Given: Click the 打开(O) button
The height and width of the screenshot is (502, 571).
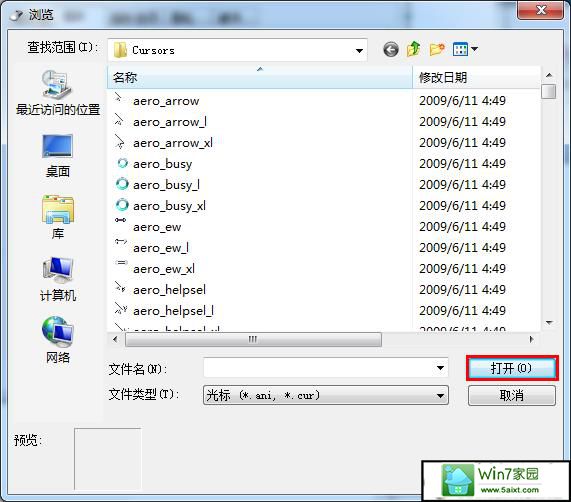Looking at the screenshot, I should (512, 368).
